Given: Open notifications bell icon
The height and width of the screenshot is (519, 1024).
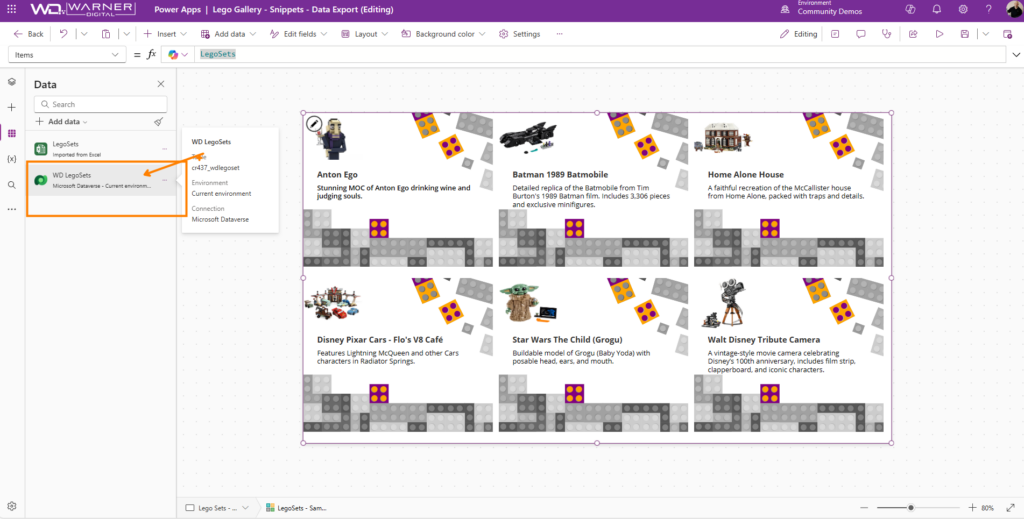Looking at the screenshot, I should 937,10.
